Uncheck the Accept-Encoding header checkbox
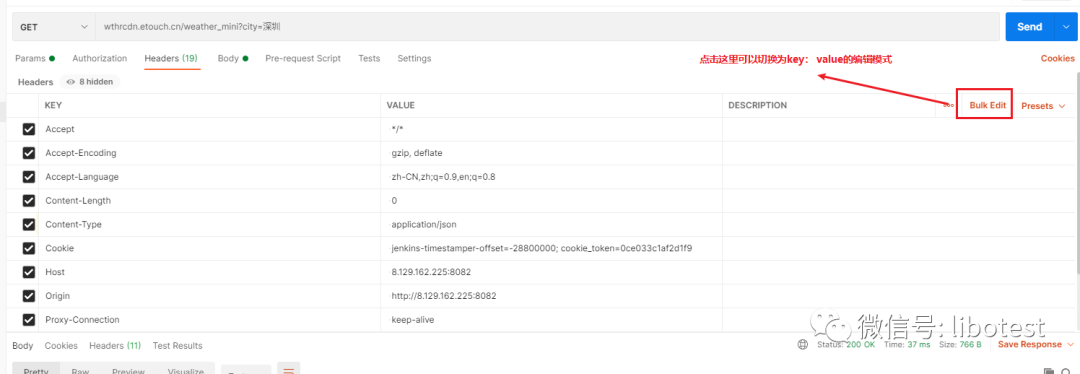1080x374 pixels. click(29, 153)
